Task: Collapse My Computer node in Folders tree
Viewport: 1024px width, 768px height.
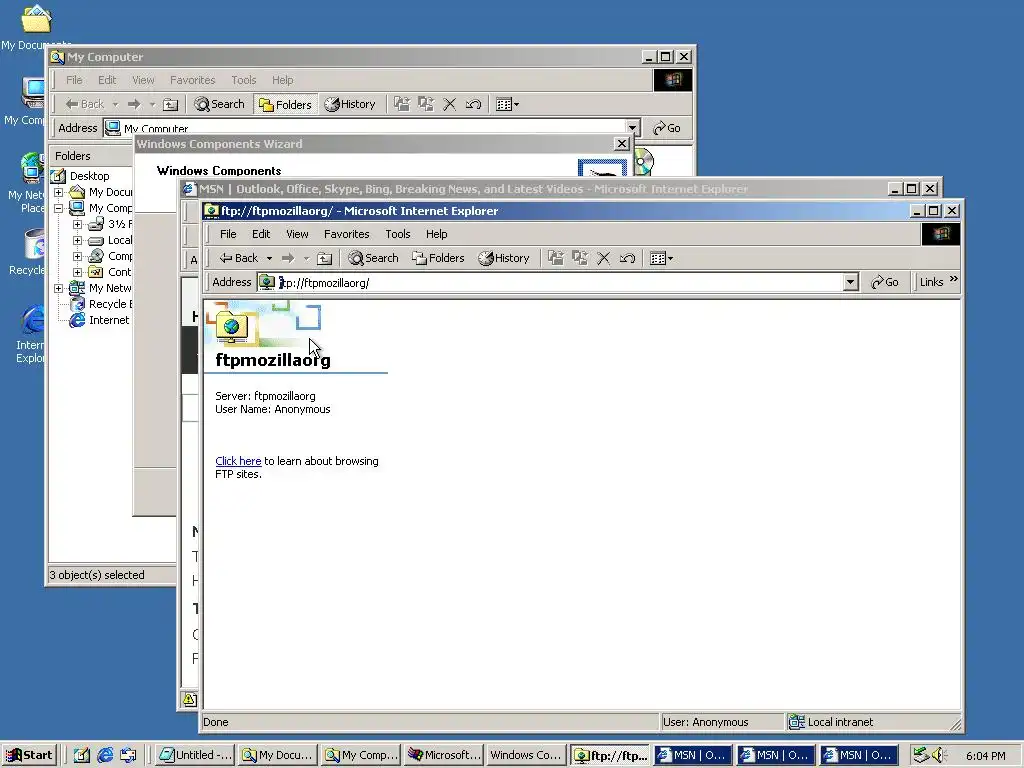Action: (x=58, y=208)
